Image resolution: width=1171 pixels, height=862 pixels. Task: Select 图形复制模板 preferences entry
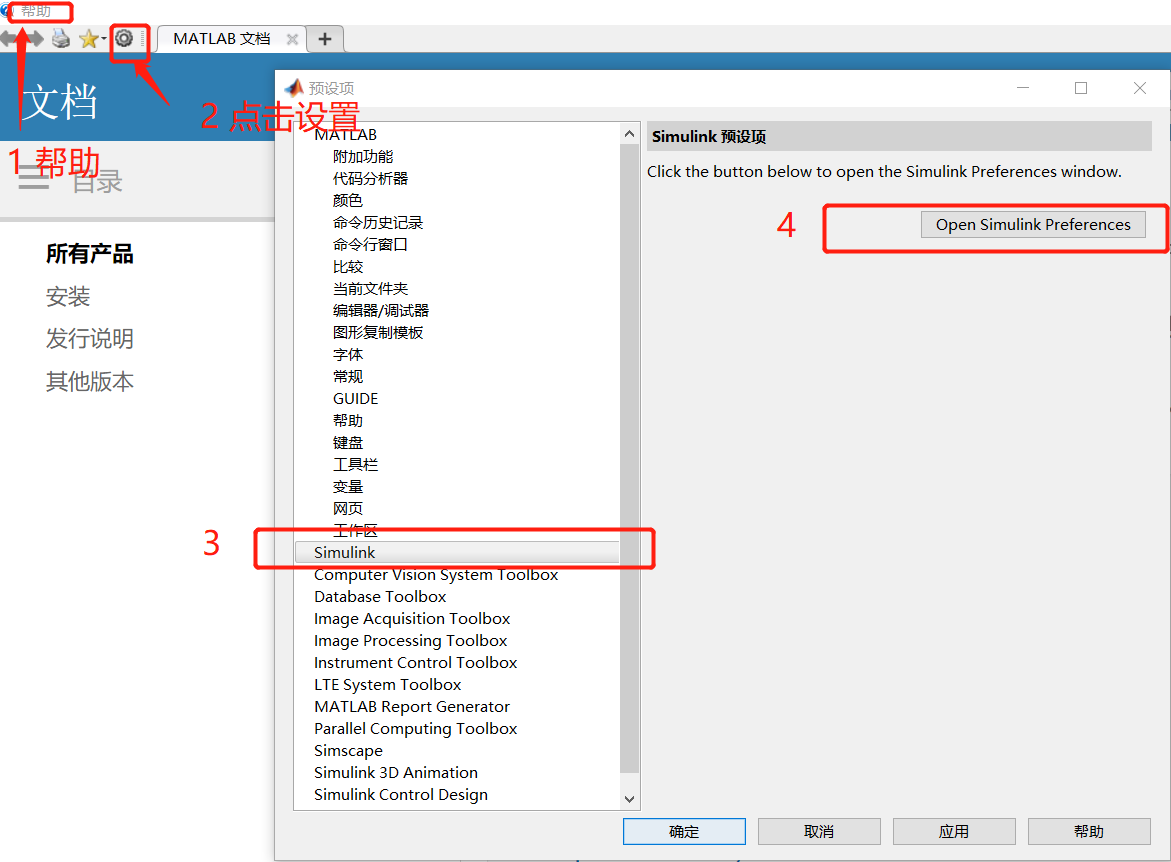(x=378, y=332)
